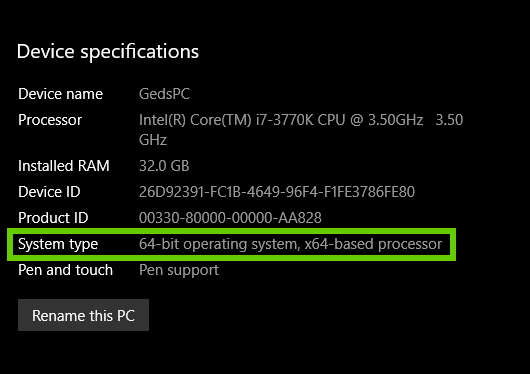530x374 pixels.
Task: Click the Installed RAM label
Action: (x=64, y=166)
